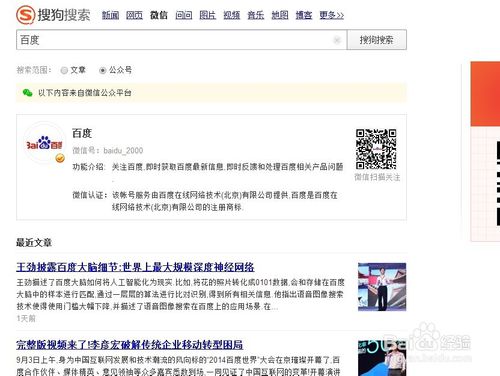Click the Baidu account QR code
The height and width of the screenshot is (376, 500).
pos(376,149)
